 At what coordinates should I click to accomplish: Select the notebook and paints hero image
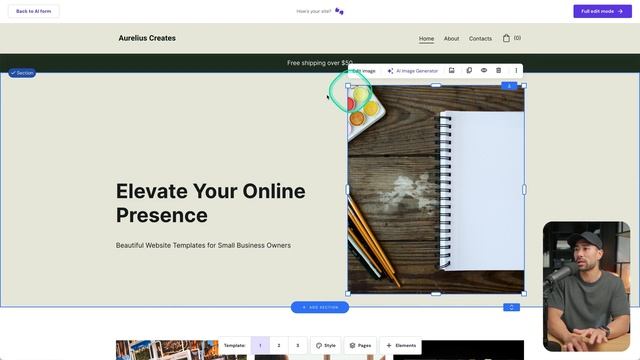tap(436, 189)
